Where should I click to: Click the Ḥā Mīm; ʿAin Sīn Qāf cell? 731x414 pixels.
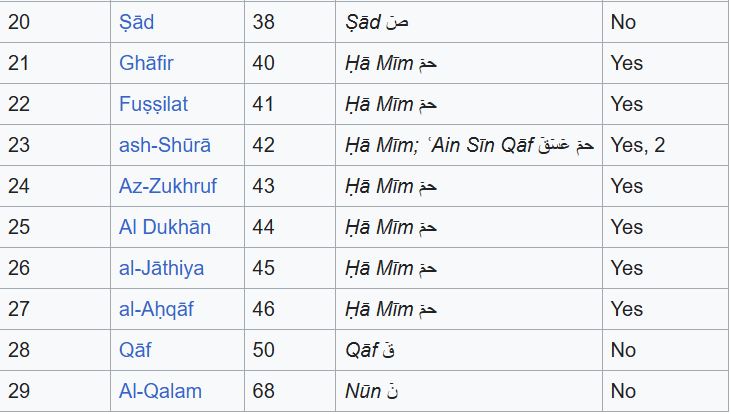(x=468, y=145)
